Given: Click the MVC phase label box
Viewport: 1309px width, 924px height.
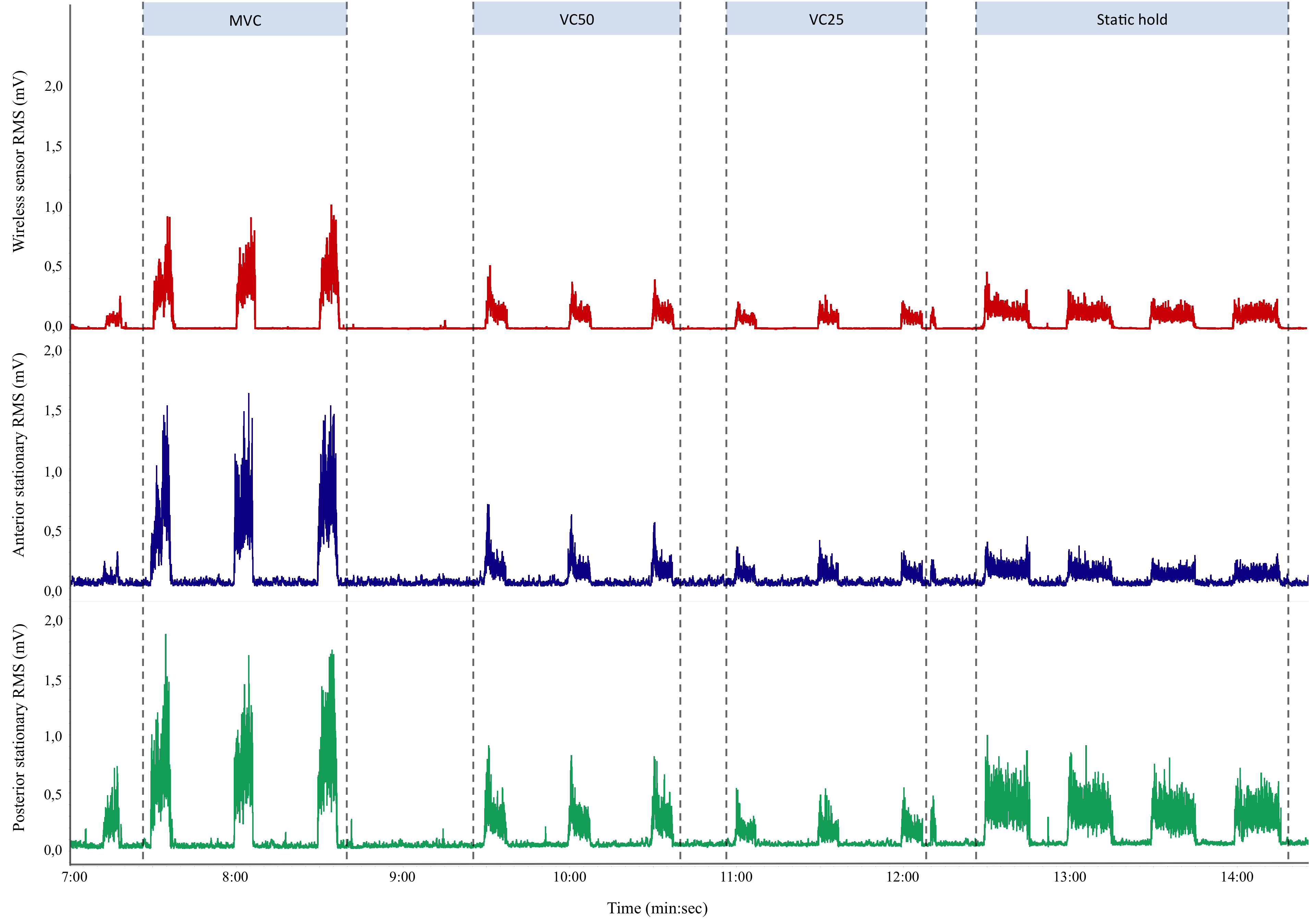Looking at the screenshot, I should pyautogui.click(x=245, y=20).
